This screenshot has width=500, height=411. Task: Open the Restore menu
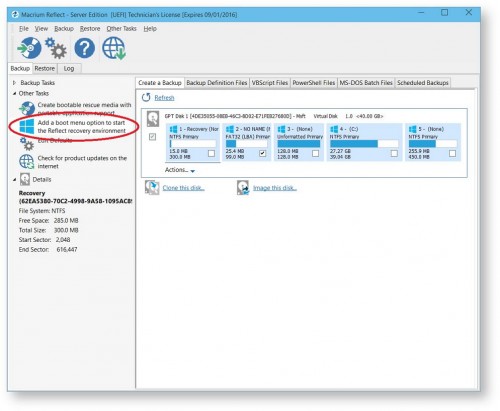click(x=90, y=29)
